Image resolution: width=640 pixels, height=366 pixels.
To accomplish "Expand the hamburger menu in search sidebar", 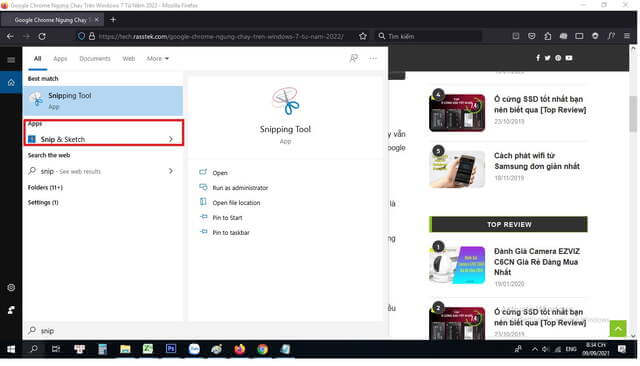I will tap(11, 60).
